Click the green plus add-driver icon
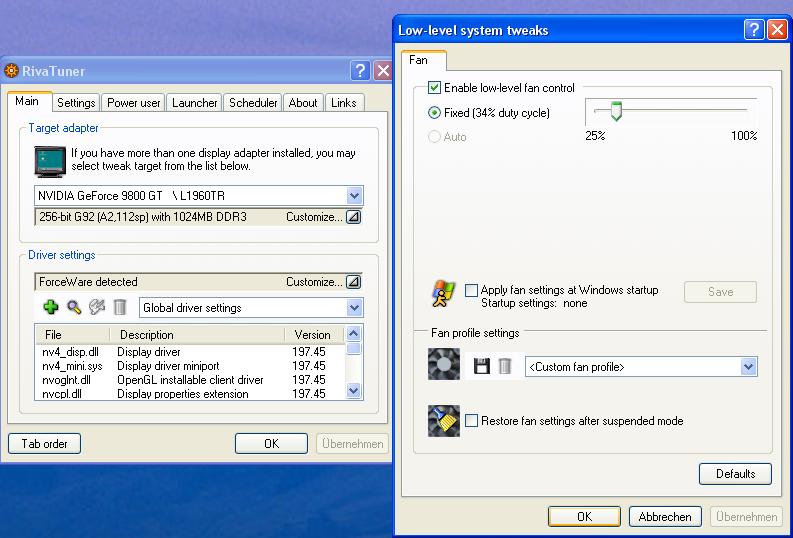 [x=51, y=307]
